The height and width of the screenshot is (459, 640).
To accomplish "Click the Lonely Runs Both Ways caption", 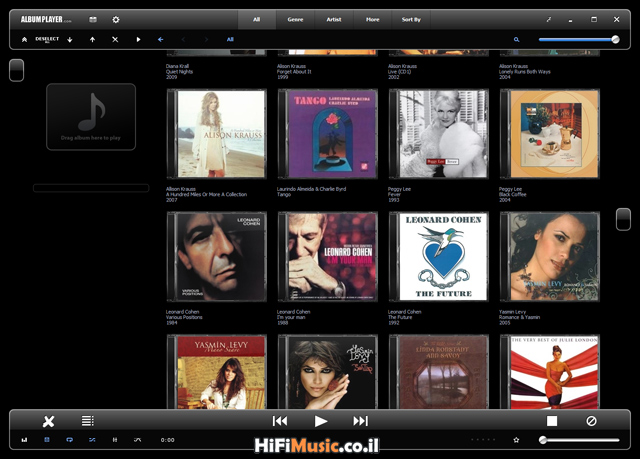I will (x=524, y=71).
